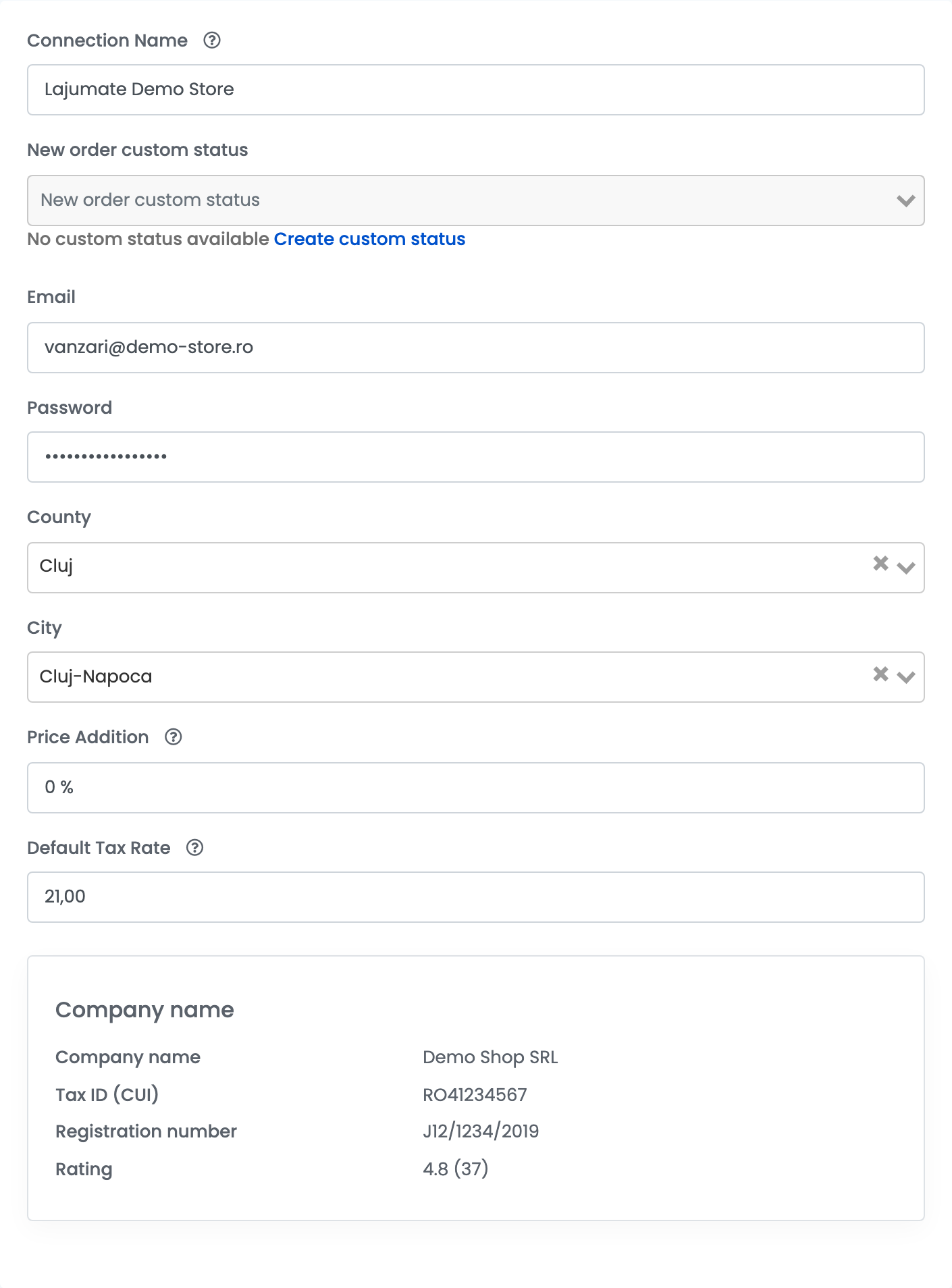Edit the Default Tax Rate field

(x=476, y=897)
